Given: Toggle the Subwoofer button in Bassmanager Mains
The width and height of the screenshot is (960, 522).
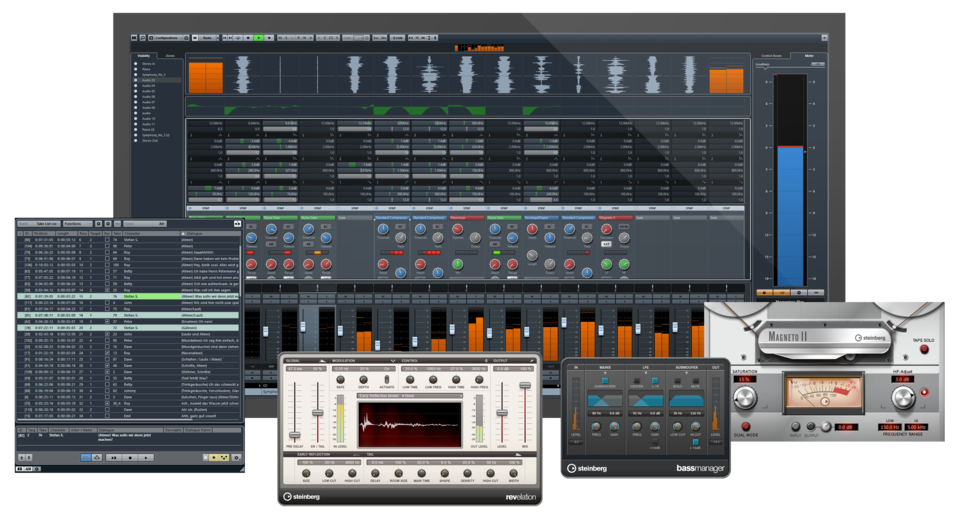Looking at the screenshot, I should point(605,381).
